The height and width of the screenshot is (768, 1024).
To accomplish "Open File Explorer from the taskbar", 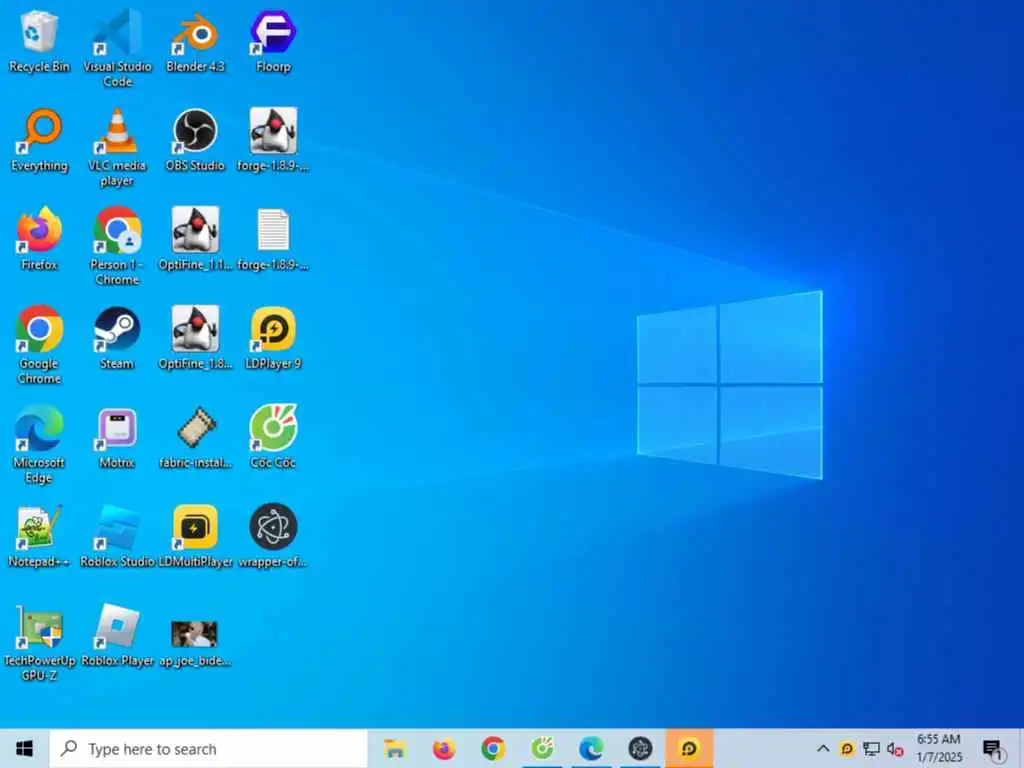I will [x=395, y=748].
